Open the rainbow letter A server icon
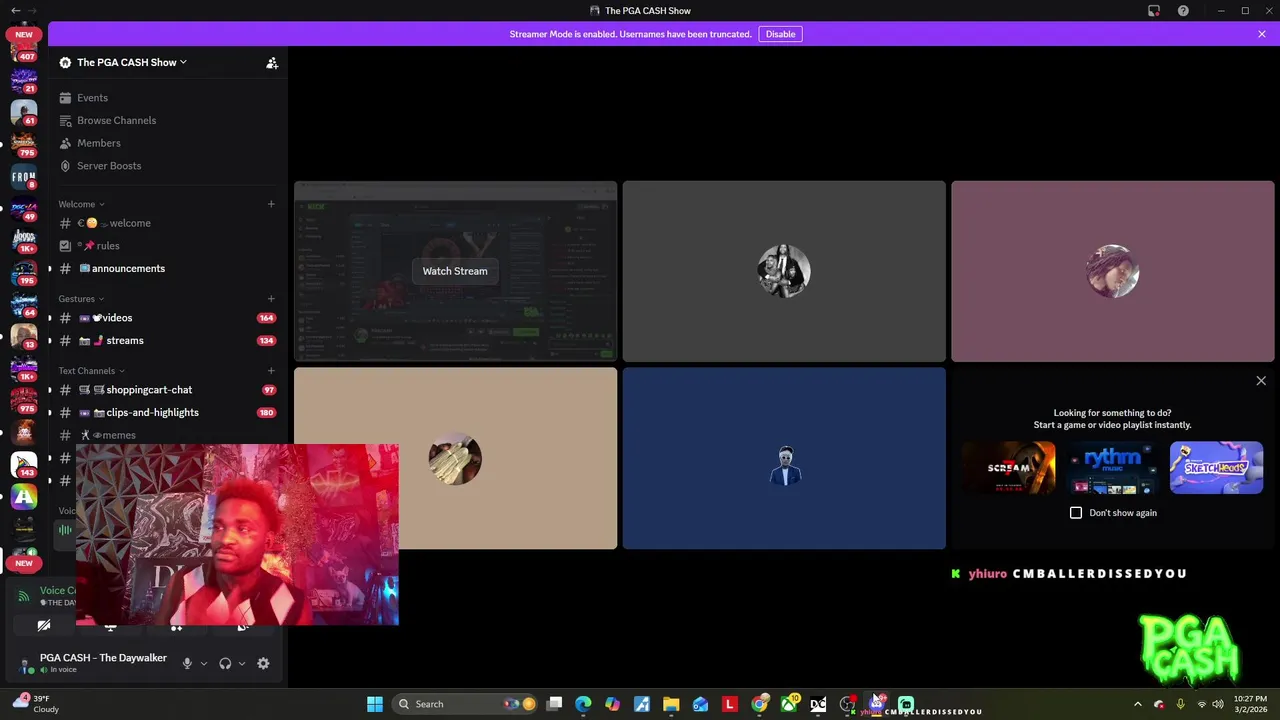 24,497
